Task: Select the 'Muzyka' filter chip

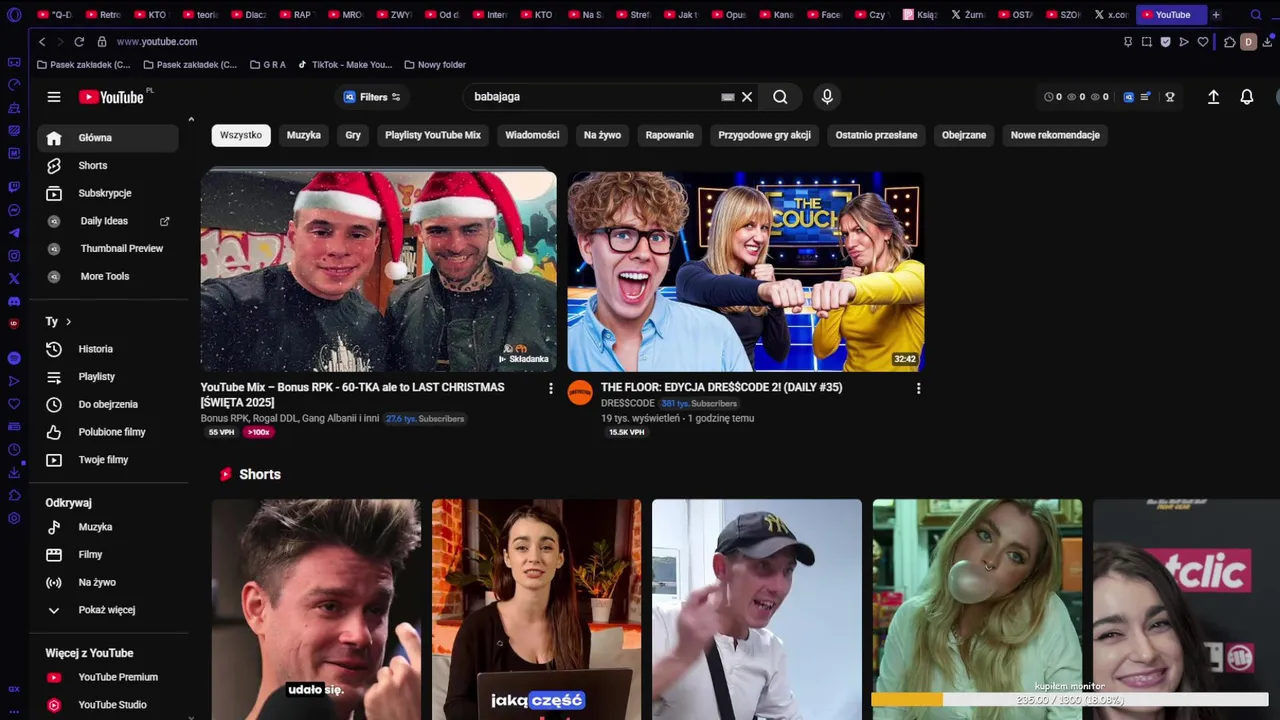Action: click(304, 135)
